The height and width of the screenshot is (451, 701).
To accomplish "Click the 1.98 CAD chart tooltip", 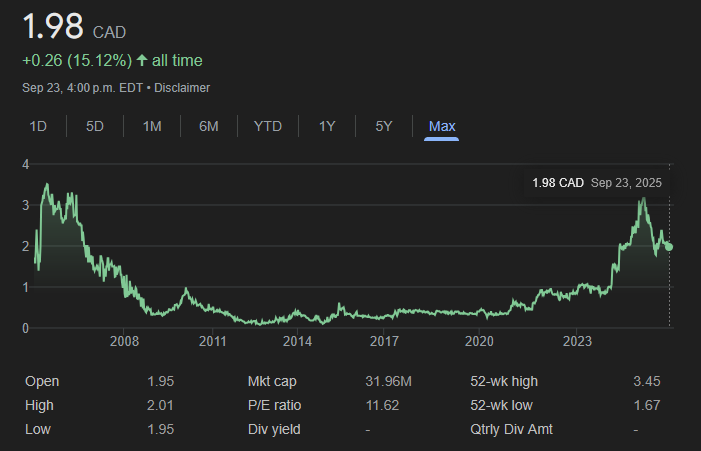I will pos(596,183).
